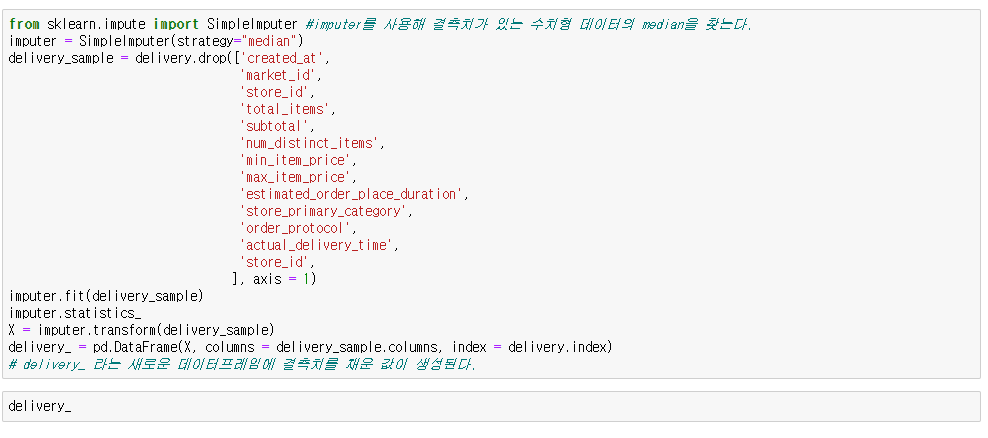This screenshot has height=438, width=988.
Task: Click the X = imputer.transform line
Action: [x=142, y=330]
